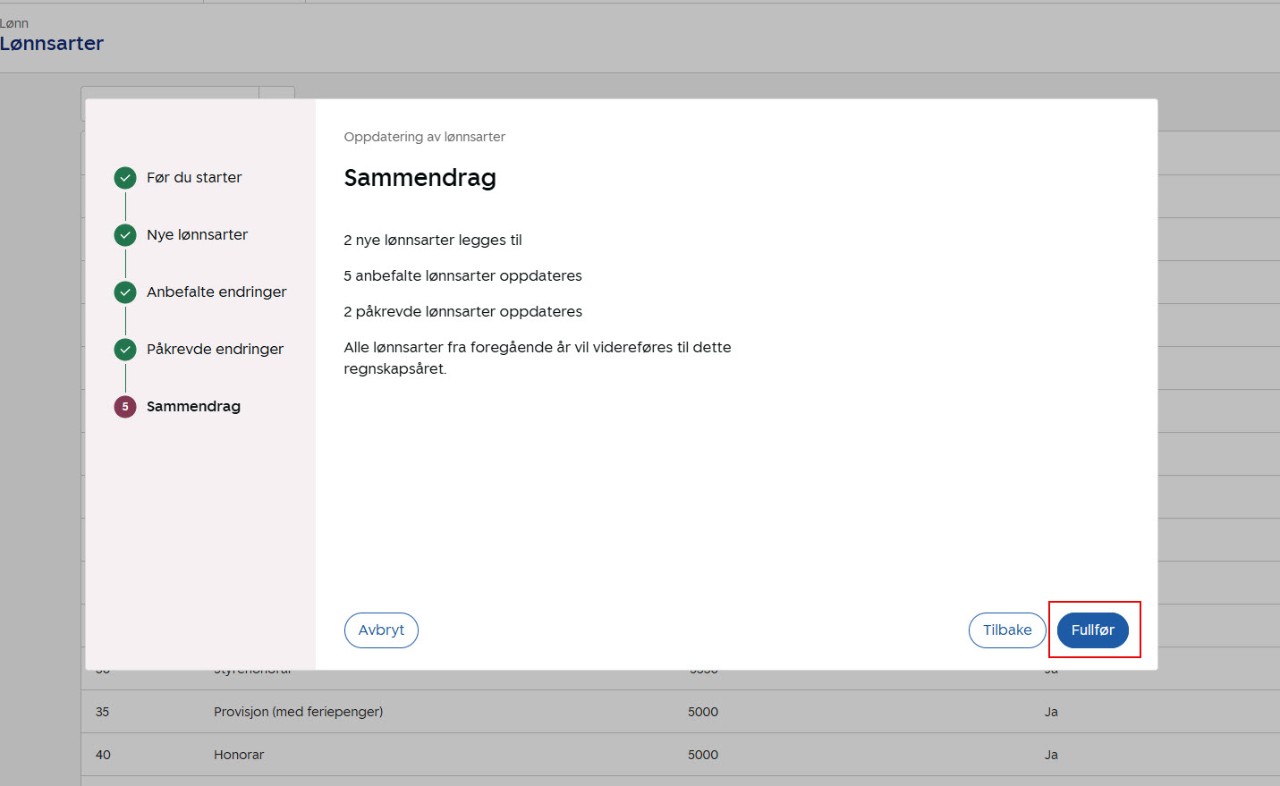Select the Anbefalte endringer step label
This screenshot has height=786, width=1280.
[x=216, y=292]
